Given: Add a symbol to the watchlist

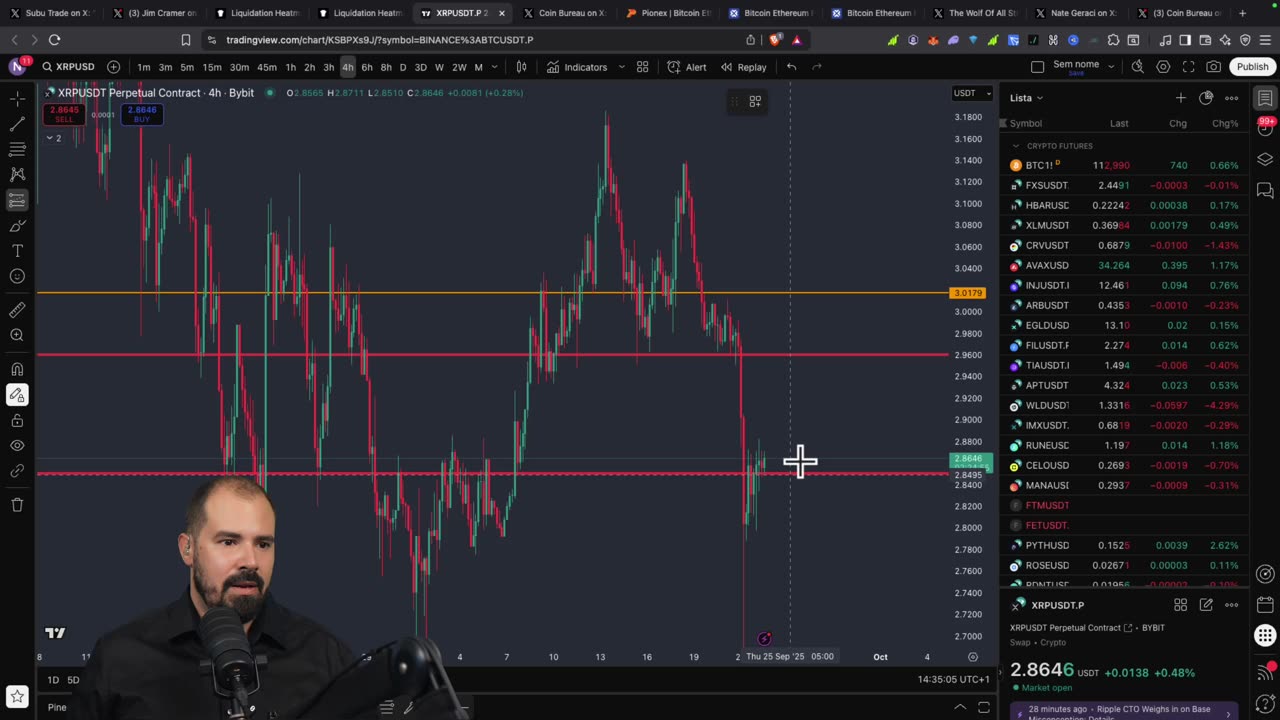Looking at the screenshot, I should pyautogui.click(x=1180, y=98).
